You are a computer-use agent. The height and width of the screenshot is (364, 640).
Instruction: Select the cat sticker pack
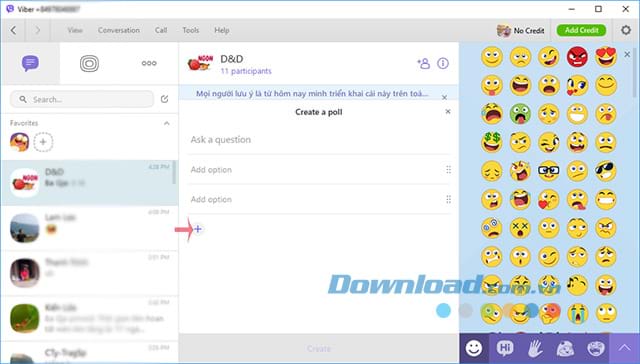pyautogui.click(x=565, y=348)
